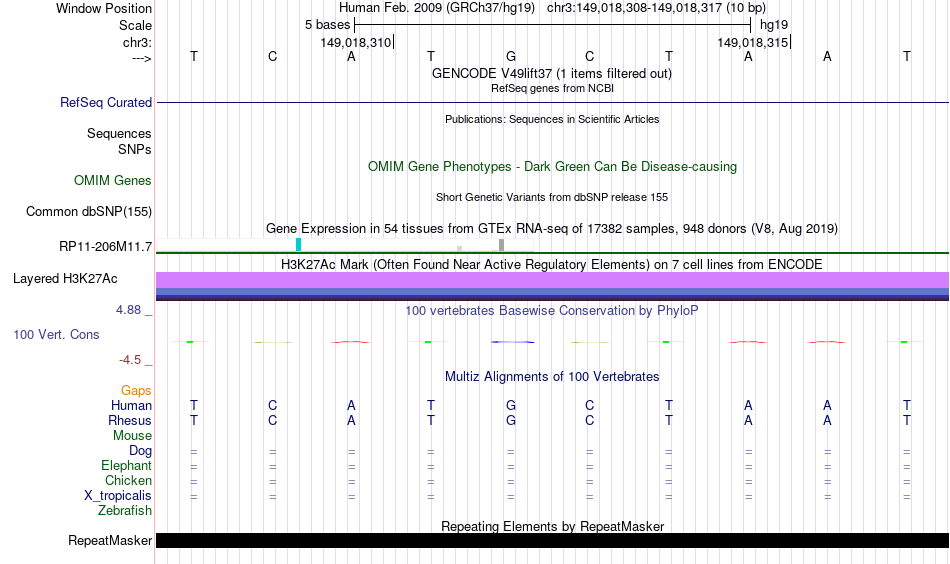The height and width of the screenshot is (564, 950).
Task: Select the Zebrafish alignment row label
Action: pyautogui.click(x=125, y=510)
